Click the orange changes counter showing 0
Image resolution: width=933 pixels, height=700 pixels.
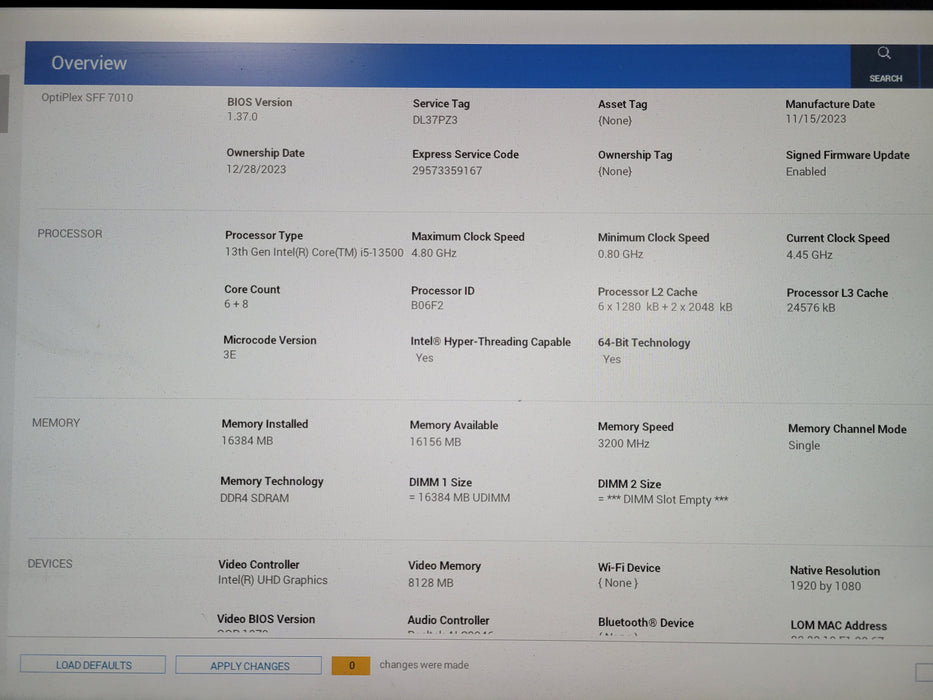tap(351, 665)
